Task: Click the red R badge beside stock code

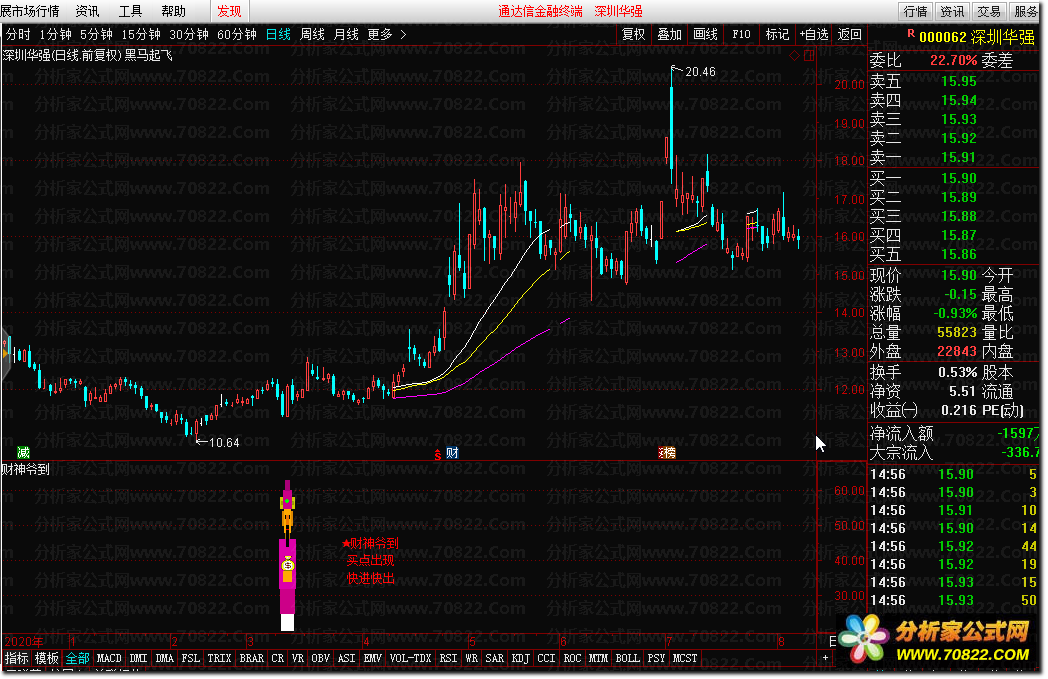Action: pos(910,33)
